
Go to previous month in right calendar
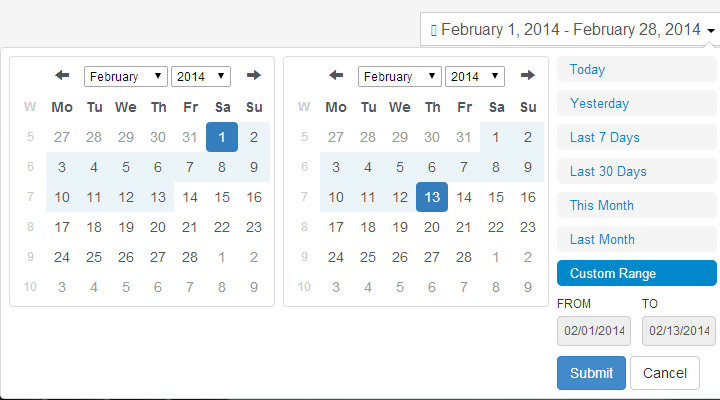coord(336,75)
